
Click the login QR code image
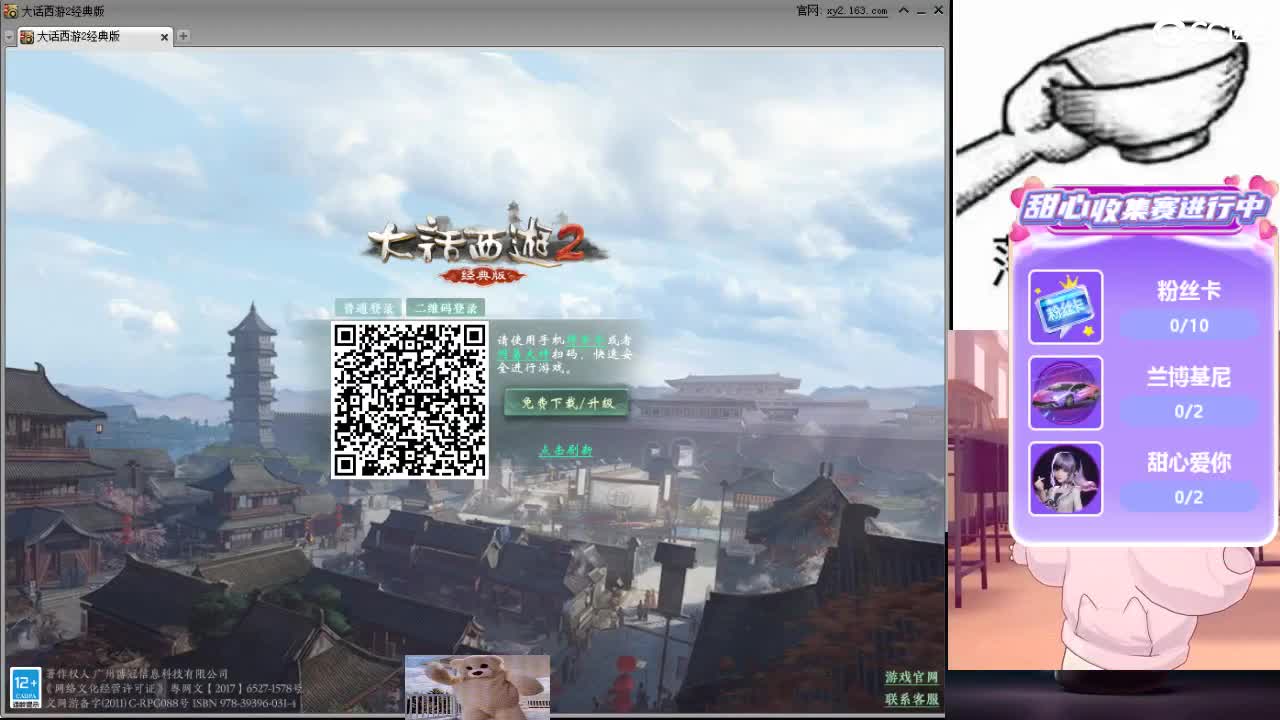[x=409, y=400]
